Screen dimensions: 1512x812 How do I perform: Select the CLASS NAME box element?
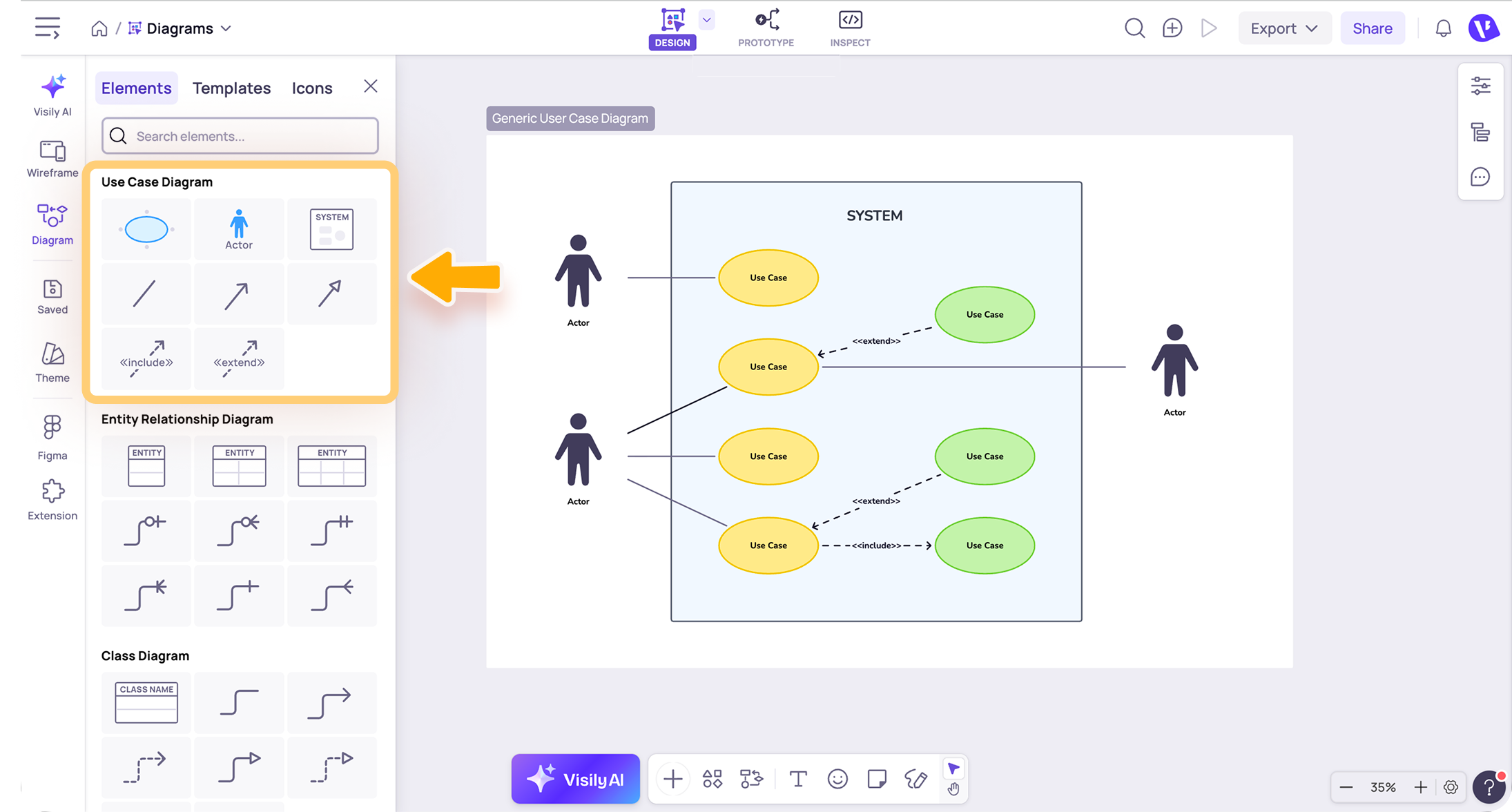coord(146,702)
